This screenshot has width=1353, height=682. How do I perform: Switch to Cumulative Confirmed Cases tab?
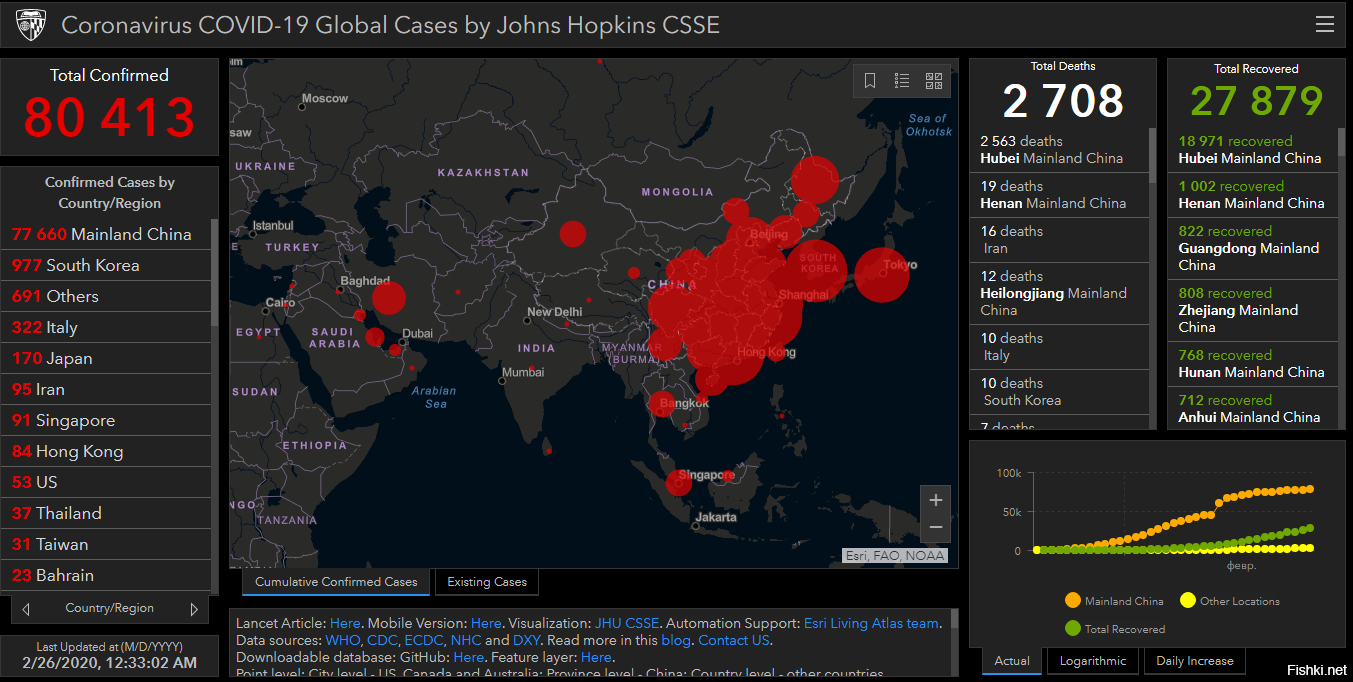336,582
